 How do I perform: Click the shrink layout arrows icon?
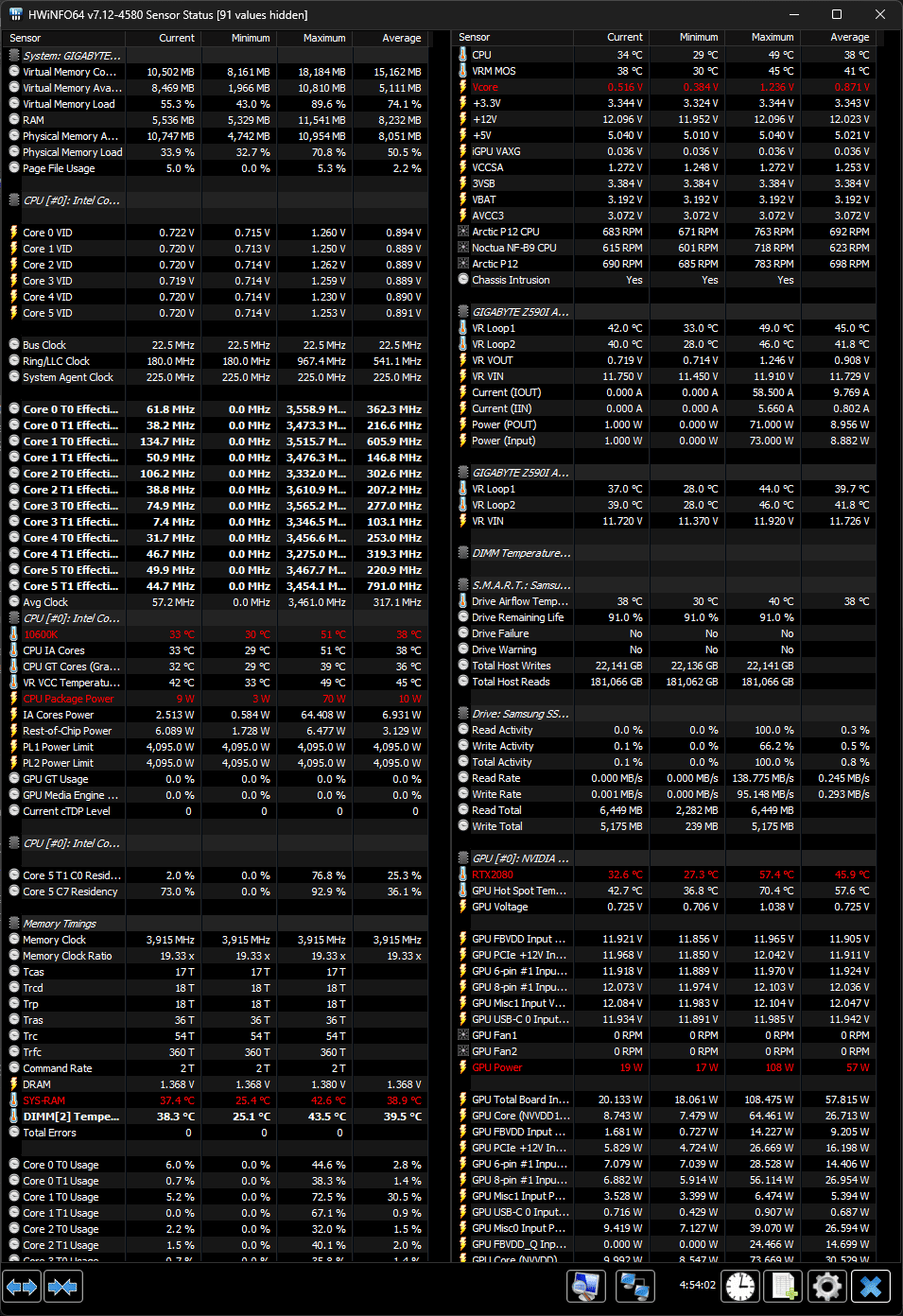62,1287
